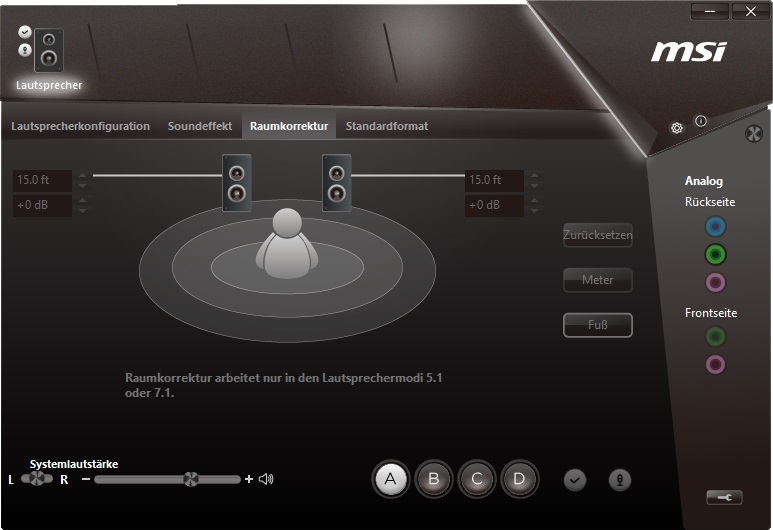Click the default device checkmark above Lautsprecher
This screenshot has height=530, width=773.
coord(25,32)
